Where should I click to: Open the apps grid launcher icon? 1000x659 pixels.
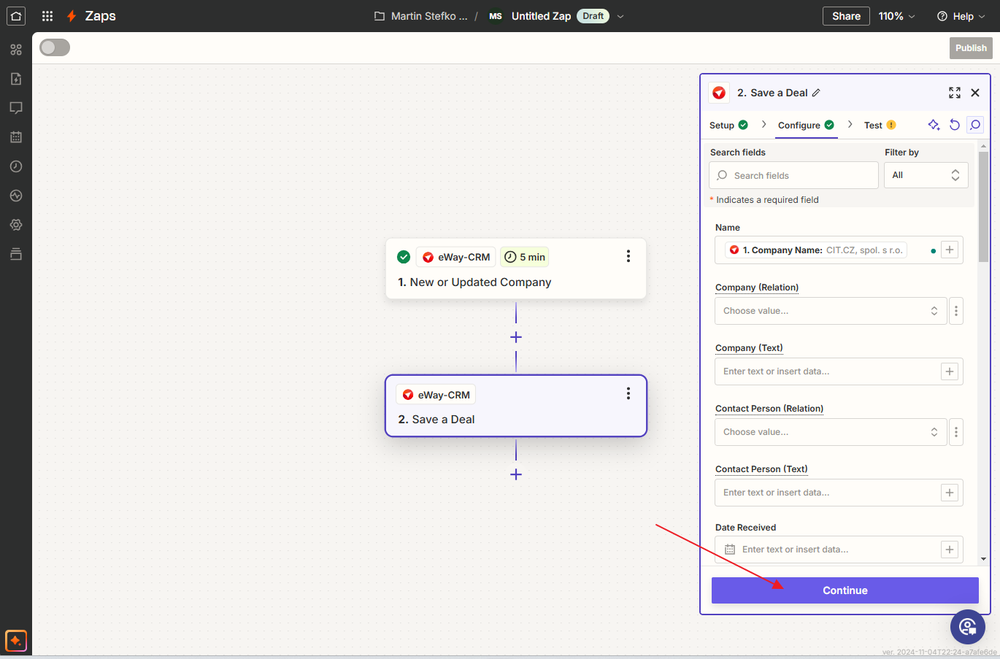[x=47, y=16]
